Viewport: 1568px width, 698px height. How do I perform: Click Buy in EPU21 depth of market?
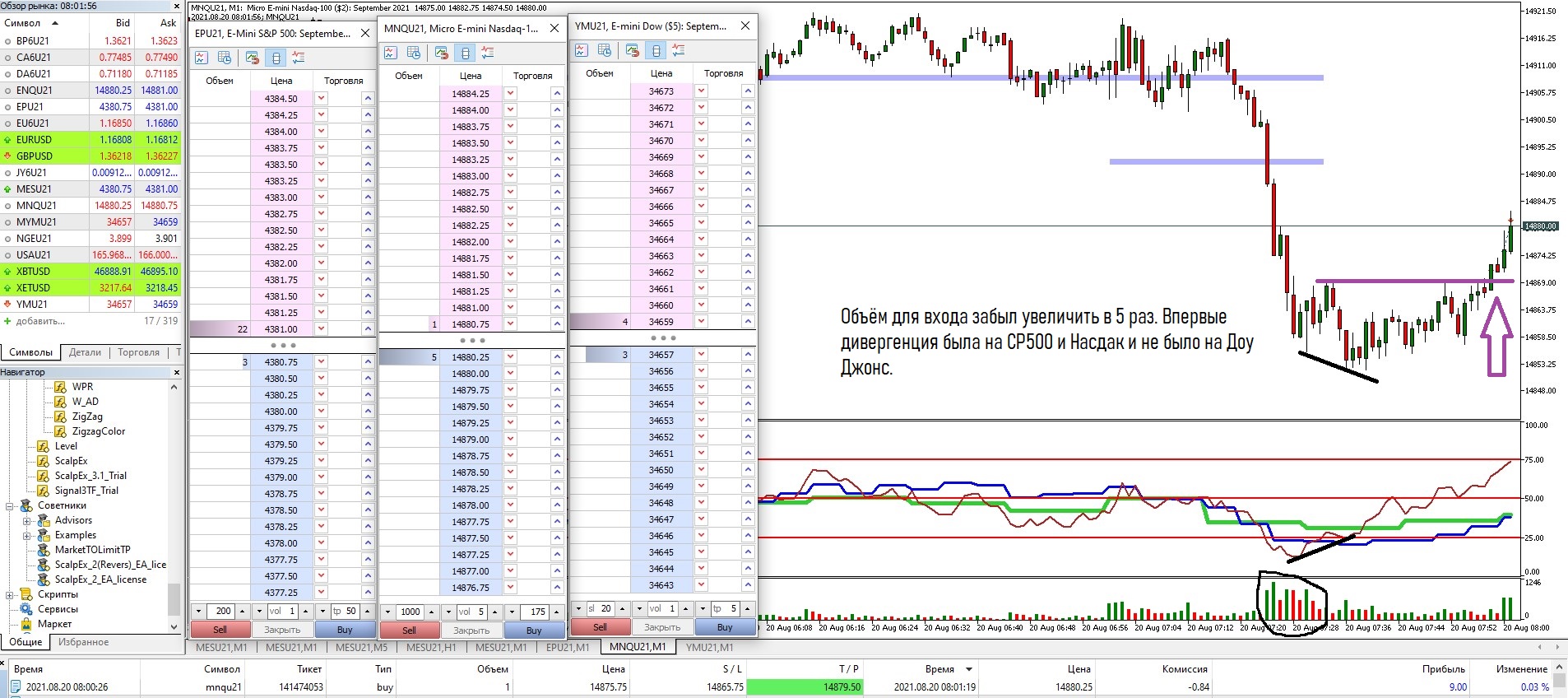pyautogui.click(x=345, y=630)
